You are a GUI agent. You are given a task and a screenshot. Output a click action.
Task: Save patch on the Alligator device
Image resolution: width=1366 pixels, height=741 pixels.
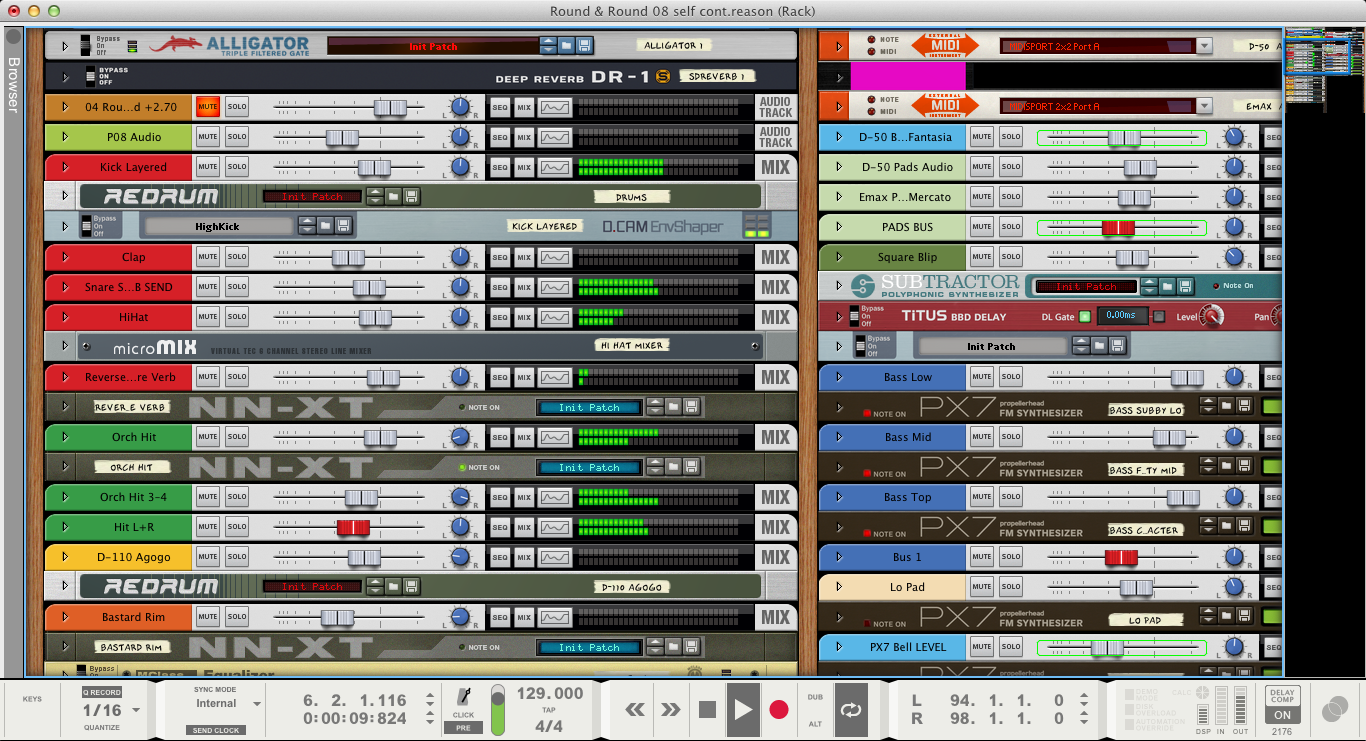point(584,46)
